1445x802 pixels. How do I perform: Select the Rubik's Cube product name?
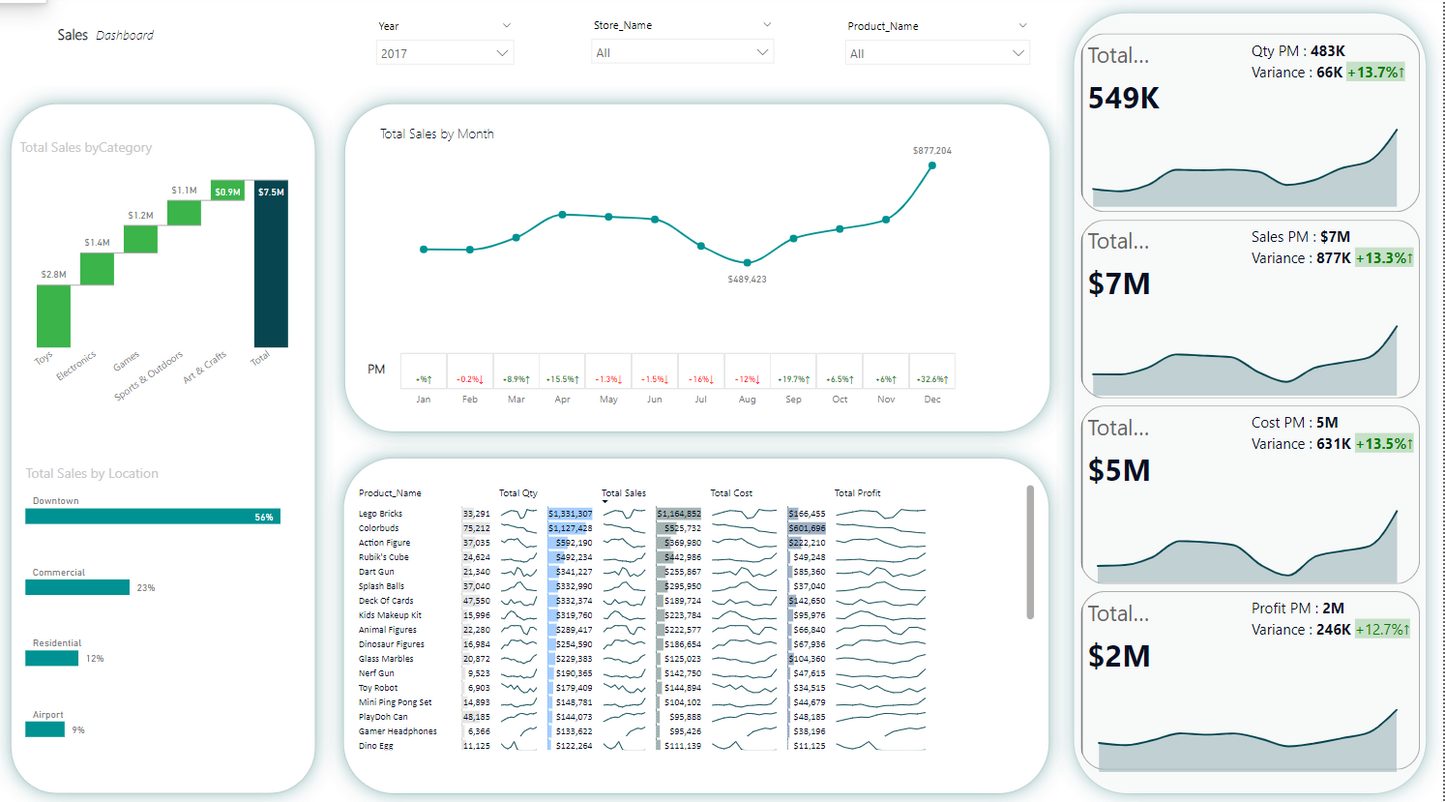pyautogui.click(x=384, y=557)
